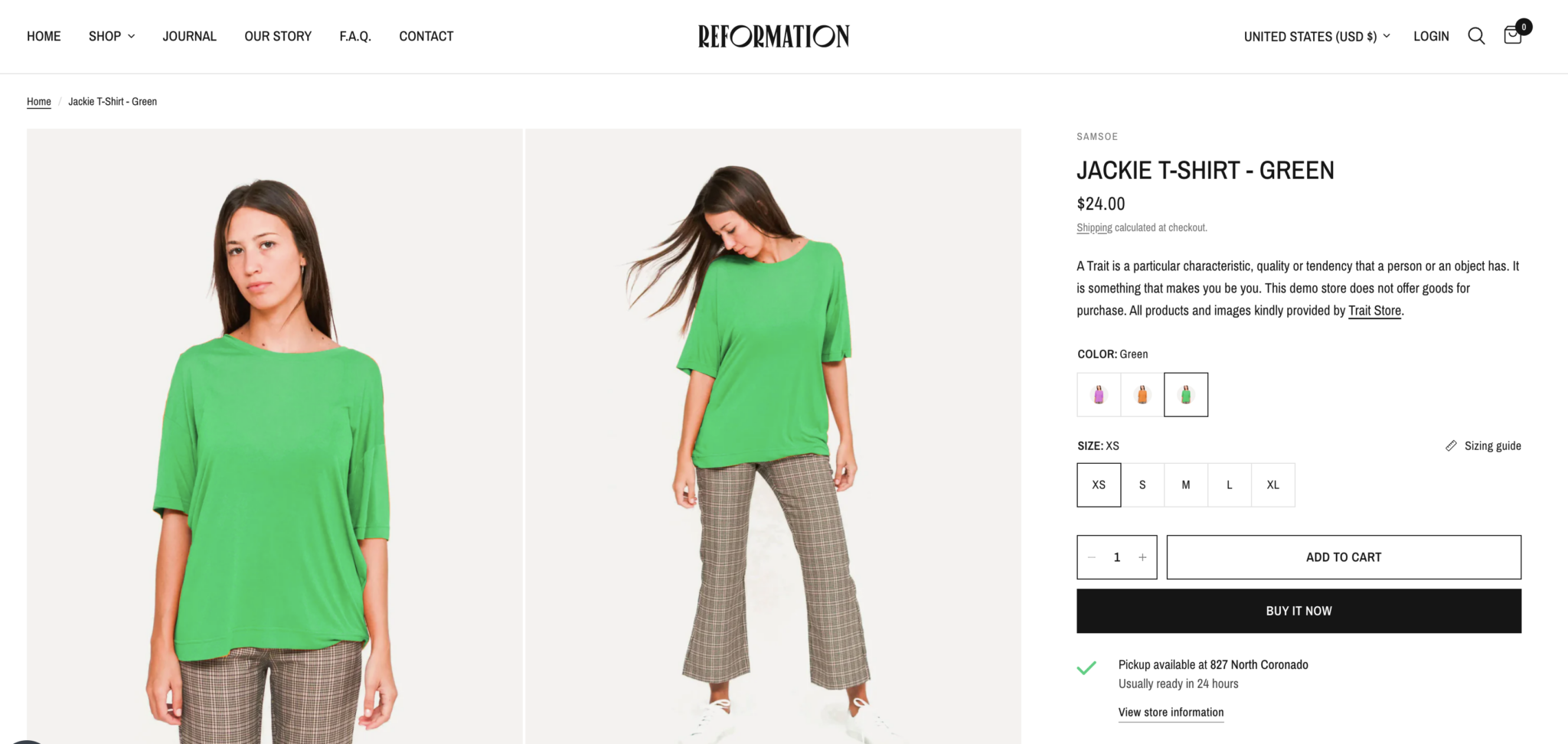Click the green pickup checkmark icon

1086,667
